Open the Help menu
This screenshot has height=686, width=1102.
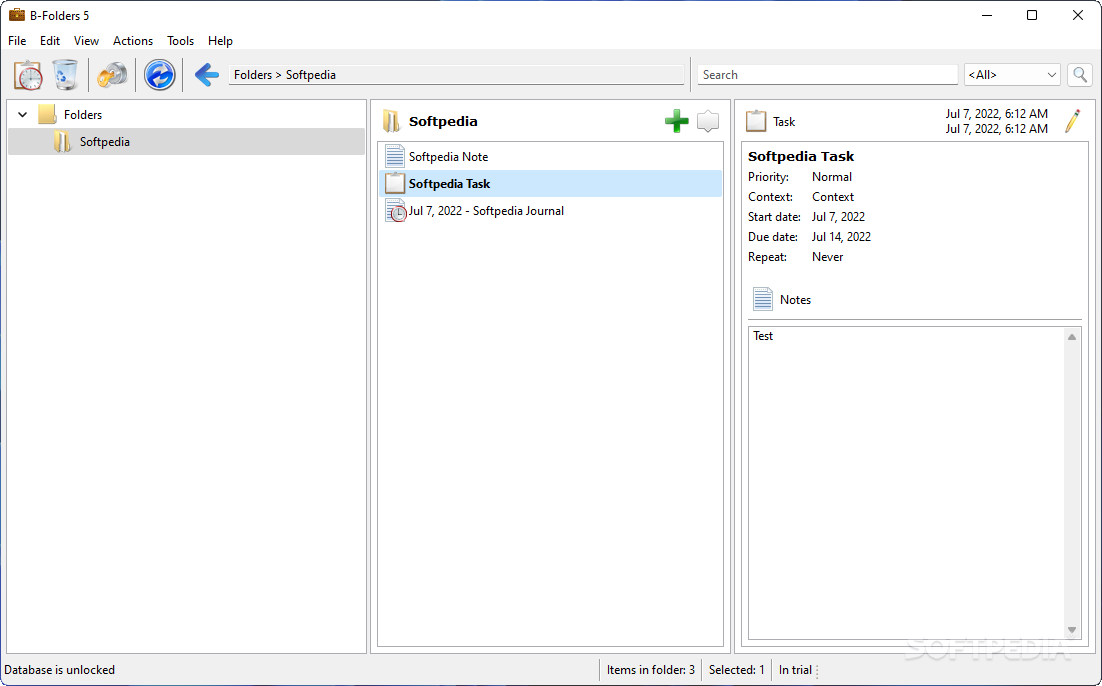pos(220,41)
